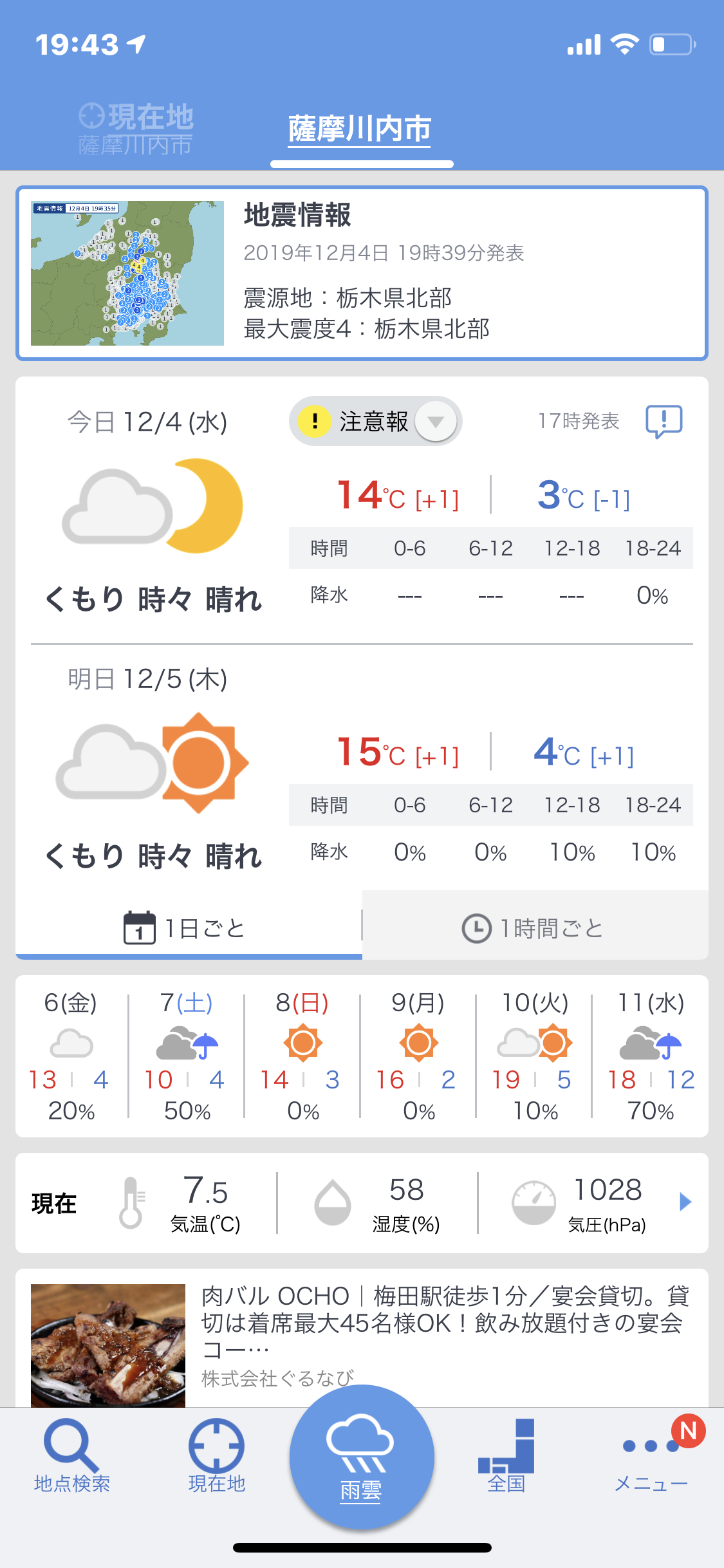Switch to 1時間ごと hourly forecast view
The height and width of the screenshot is (1568, 724).
point(534,928)
